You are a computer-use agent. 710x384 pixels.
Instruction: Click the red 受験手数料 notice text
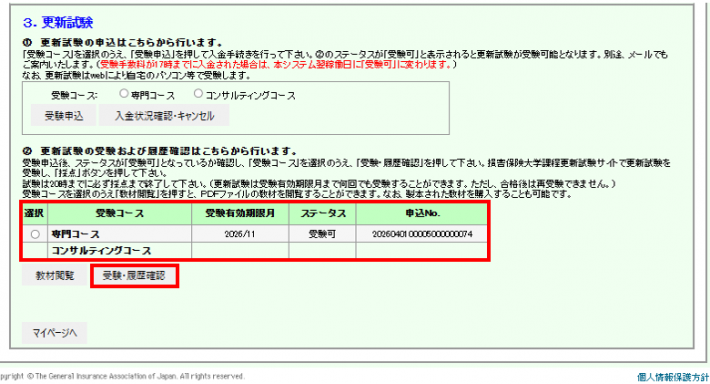click(275, 64)
